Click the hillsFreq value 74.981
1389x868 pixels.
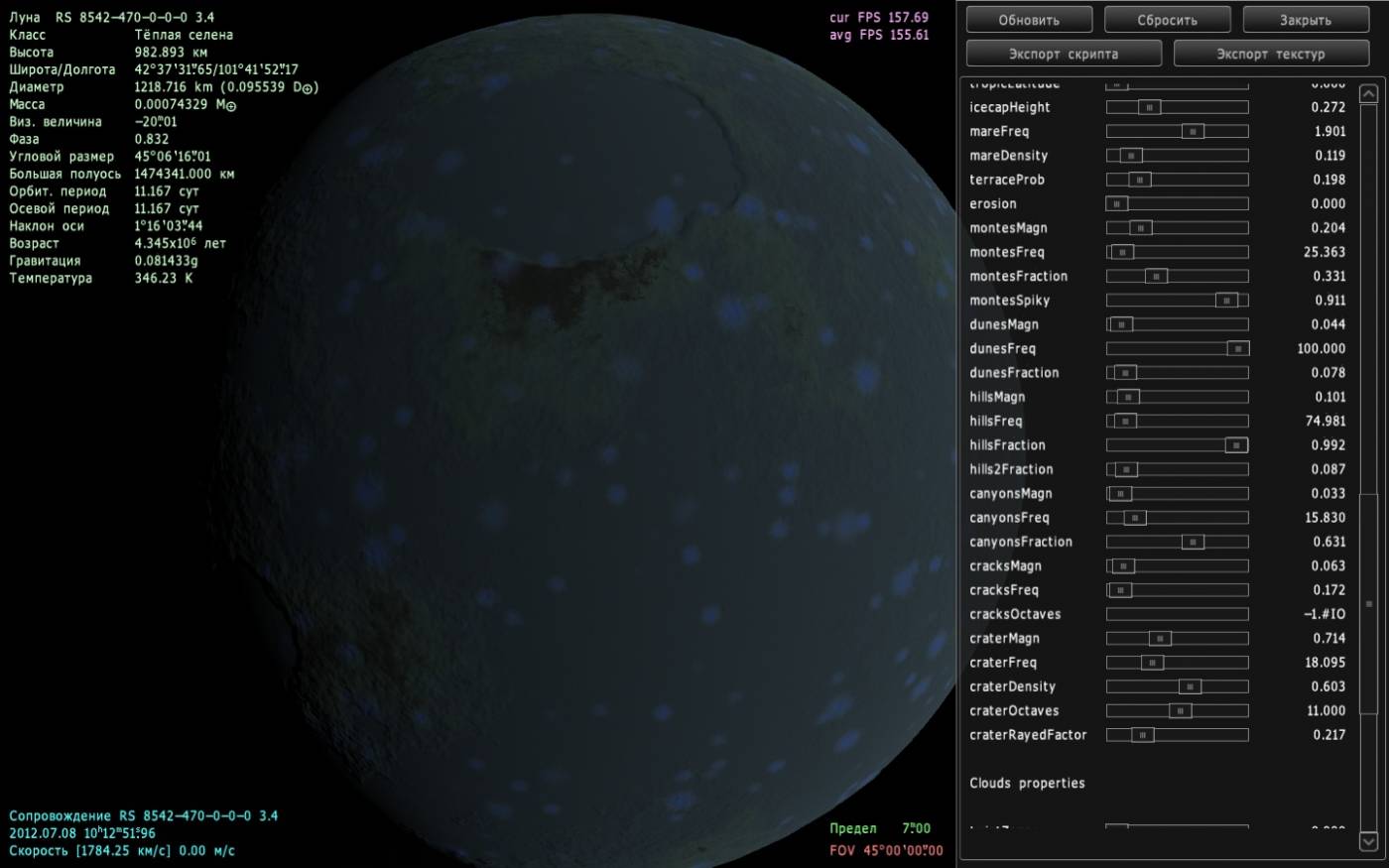point(1326,421)
